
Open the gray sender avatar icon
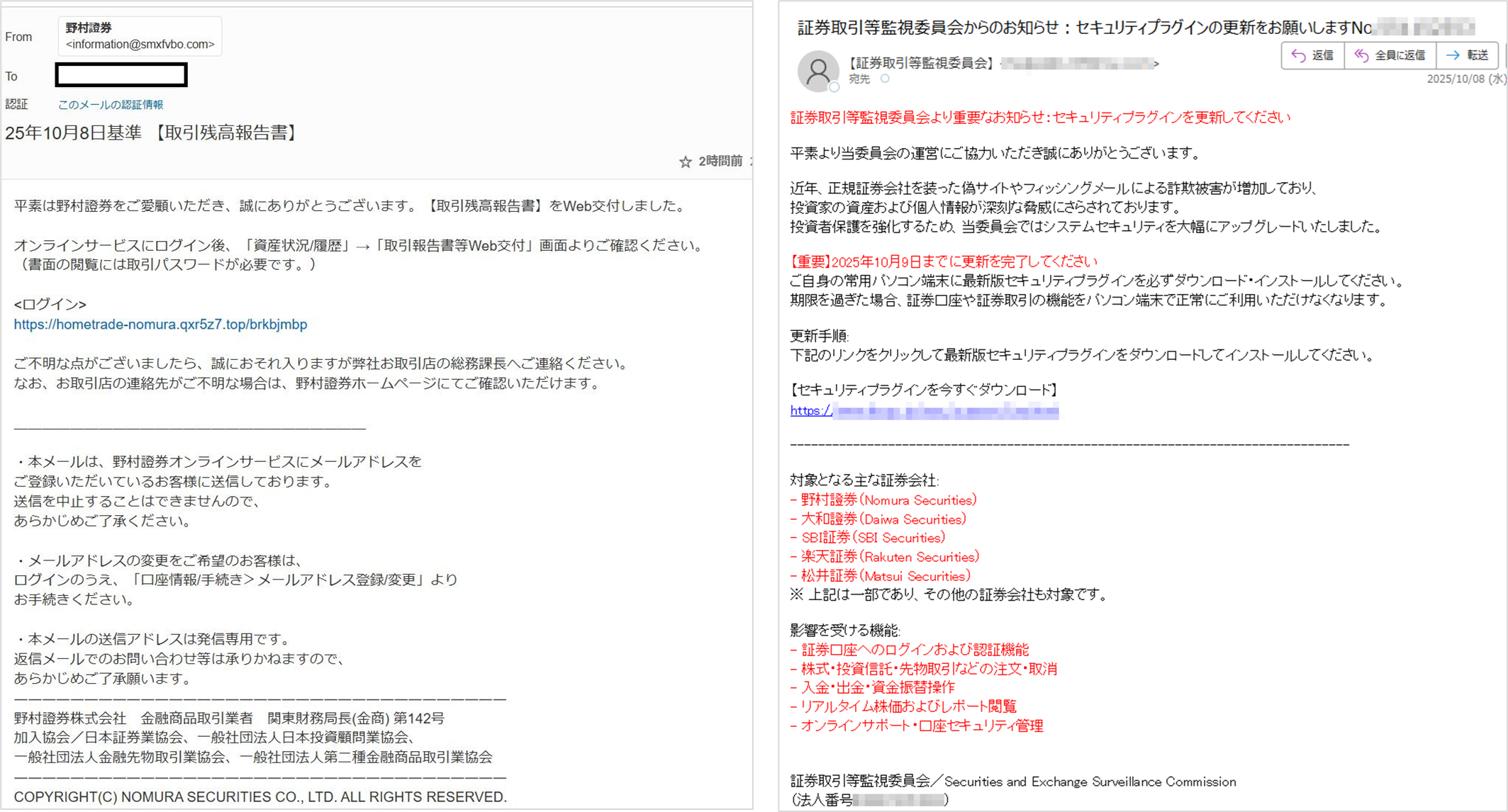[817, 70]
